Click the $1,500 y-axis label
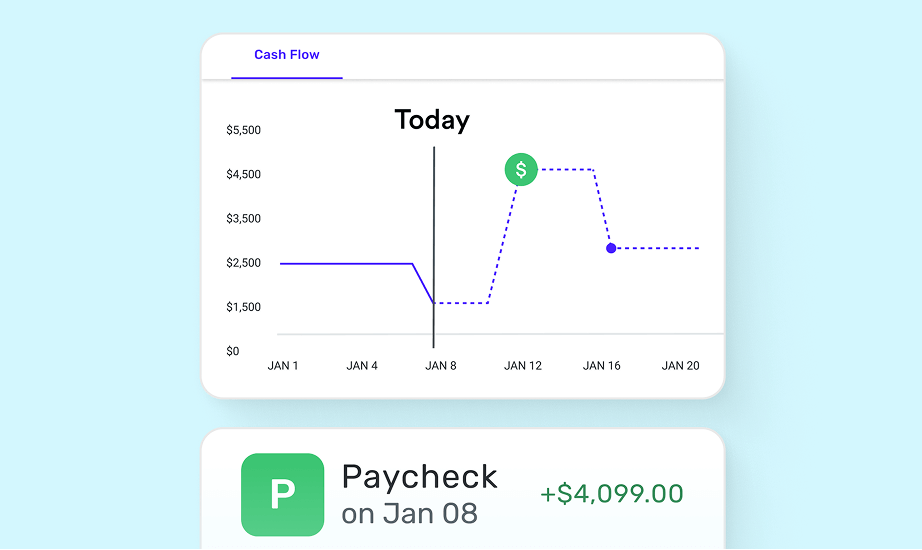922x550 pixels. click(243, 307)
